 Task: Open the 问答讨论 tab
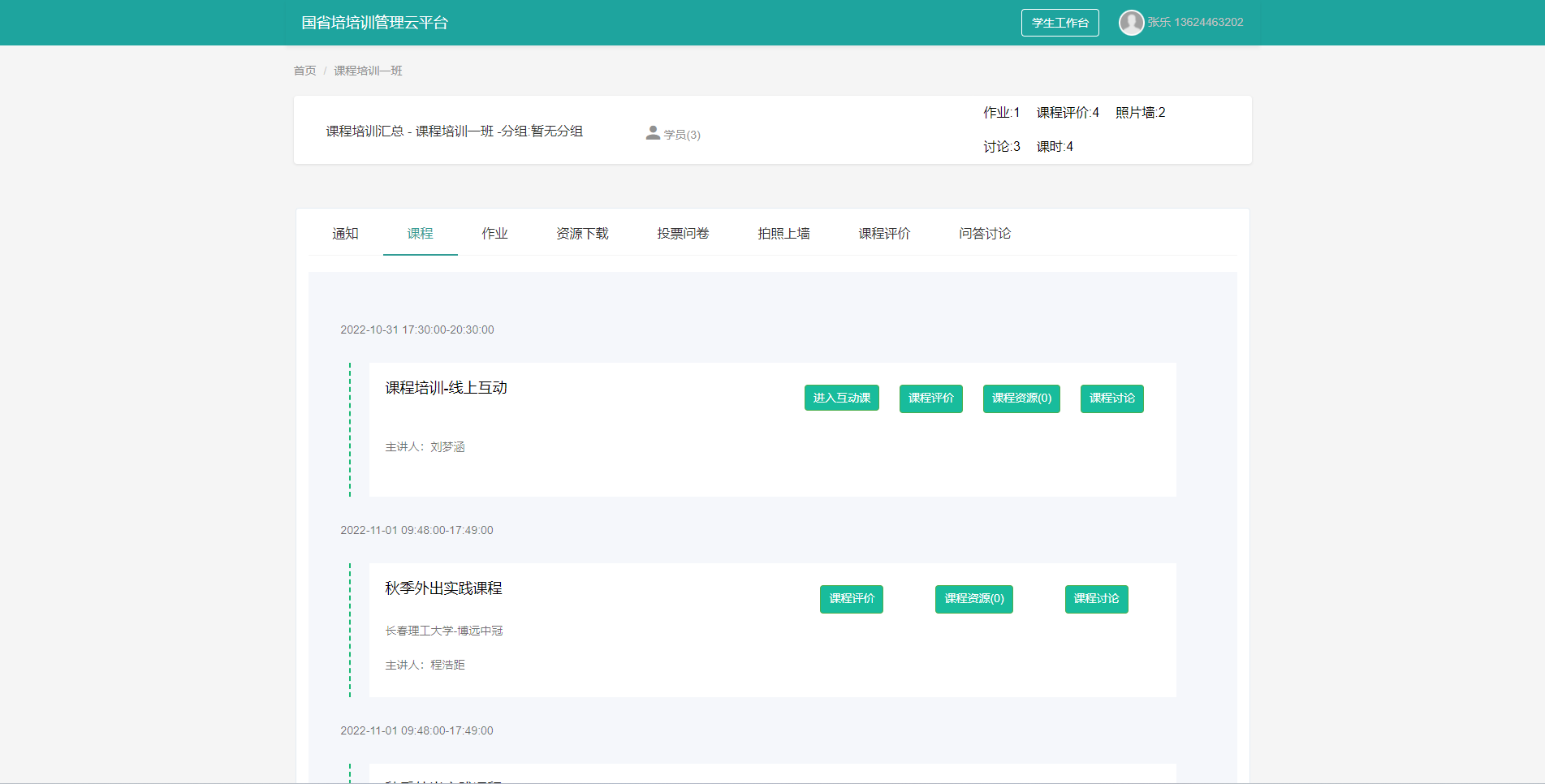tap(985, 234)
